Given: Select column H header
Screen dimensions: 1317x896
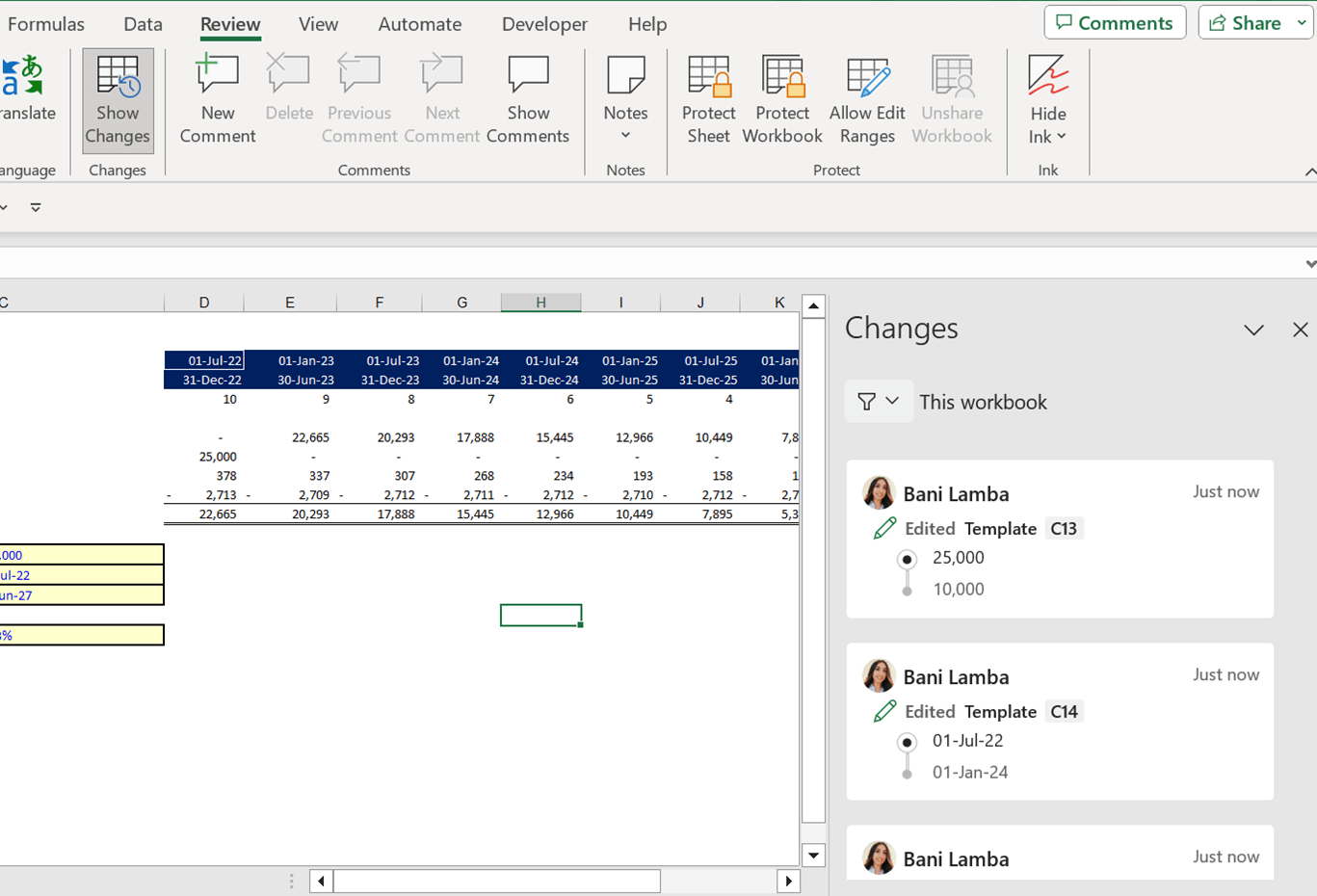Looking at the screenshot, I should click(540, 303).
